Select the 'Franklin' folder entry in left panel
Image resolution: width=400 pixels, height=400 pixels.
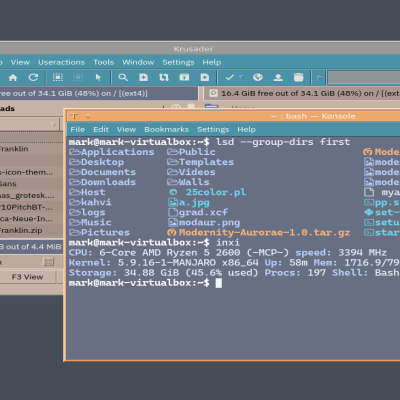(x=14, y=149)
